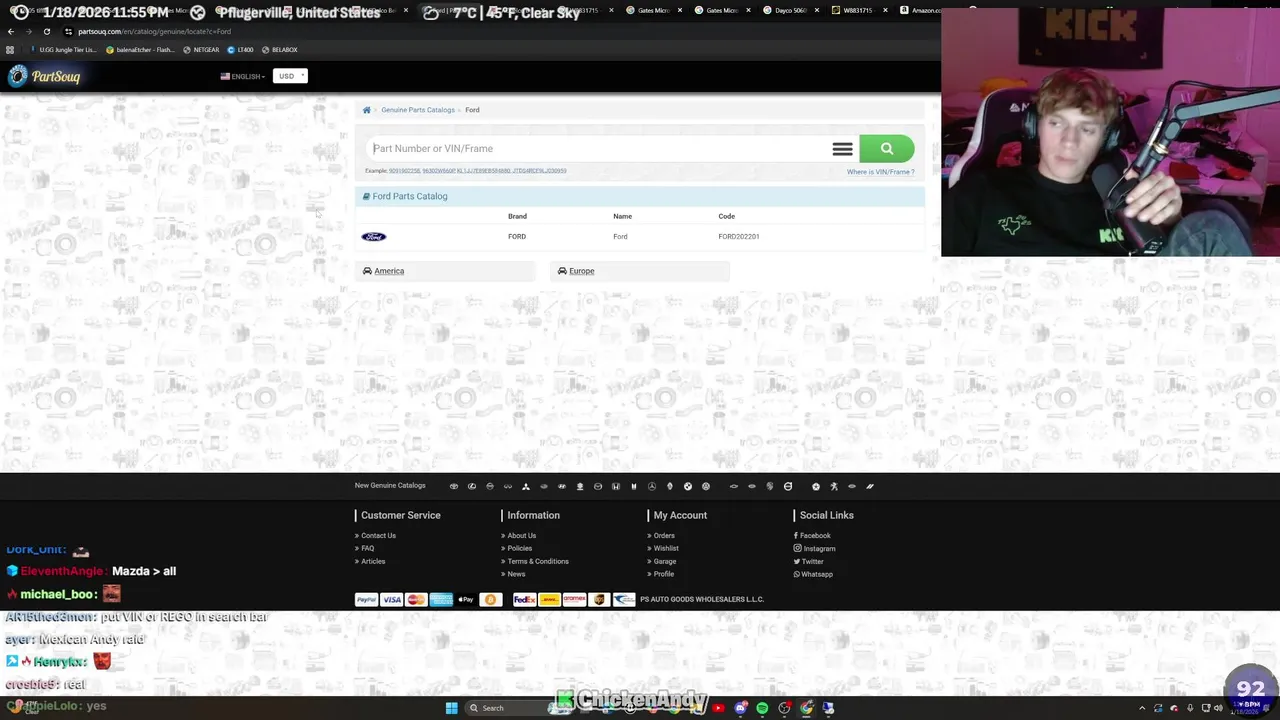Open the Whatsapp social link

pyautogui.click(x=815, y=575)
